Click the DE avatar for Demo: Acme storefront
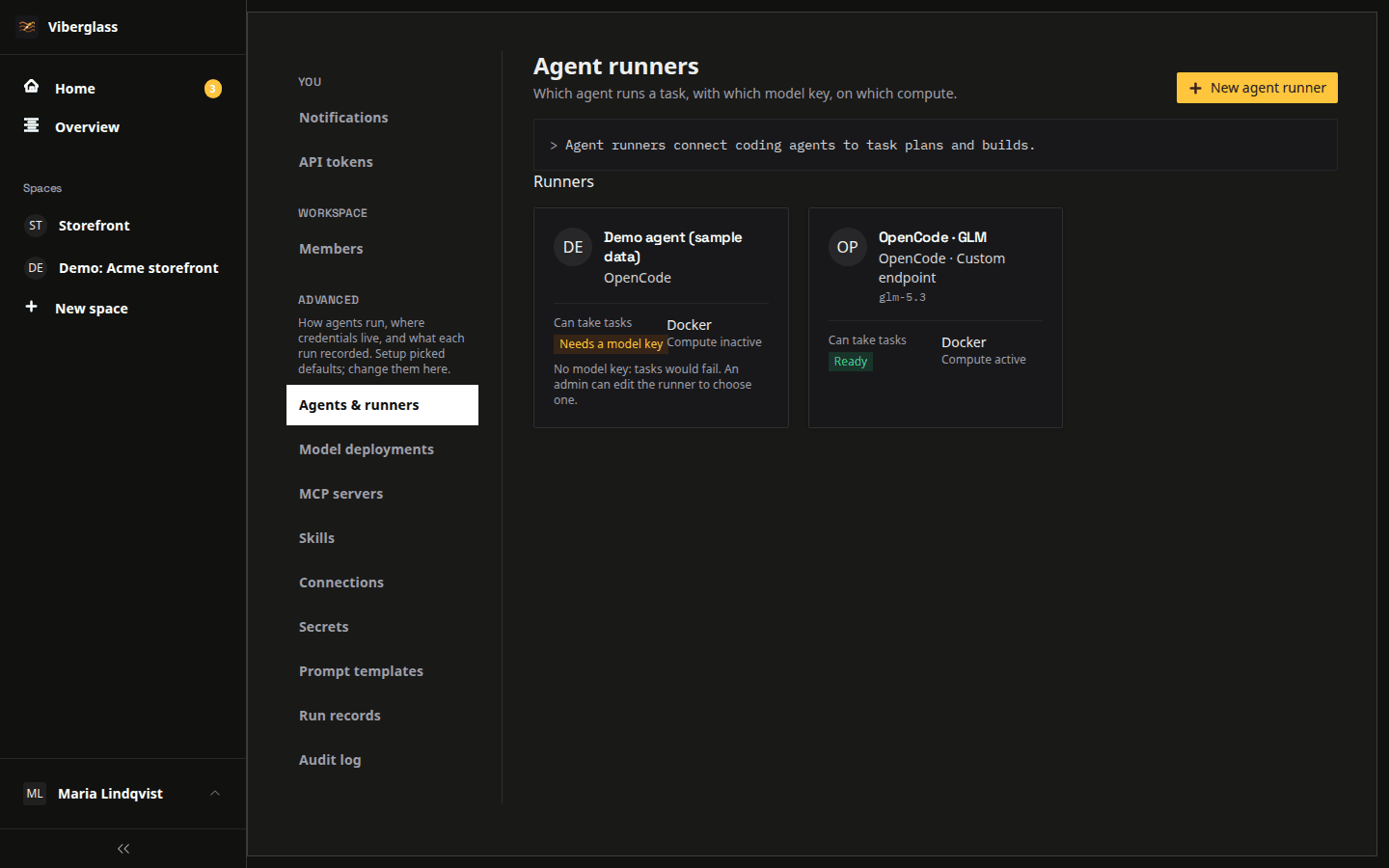The height and width of the screenshot is (868, 1389). tap(36, 268)
